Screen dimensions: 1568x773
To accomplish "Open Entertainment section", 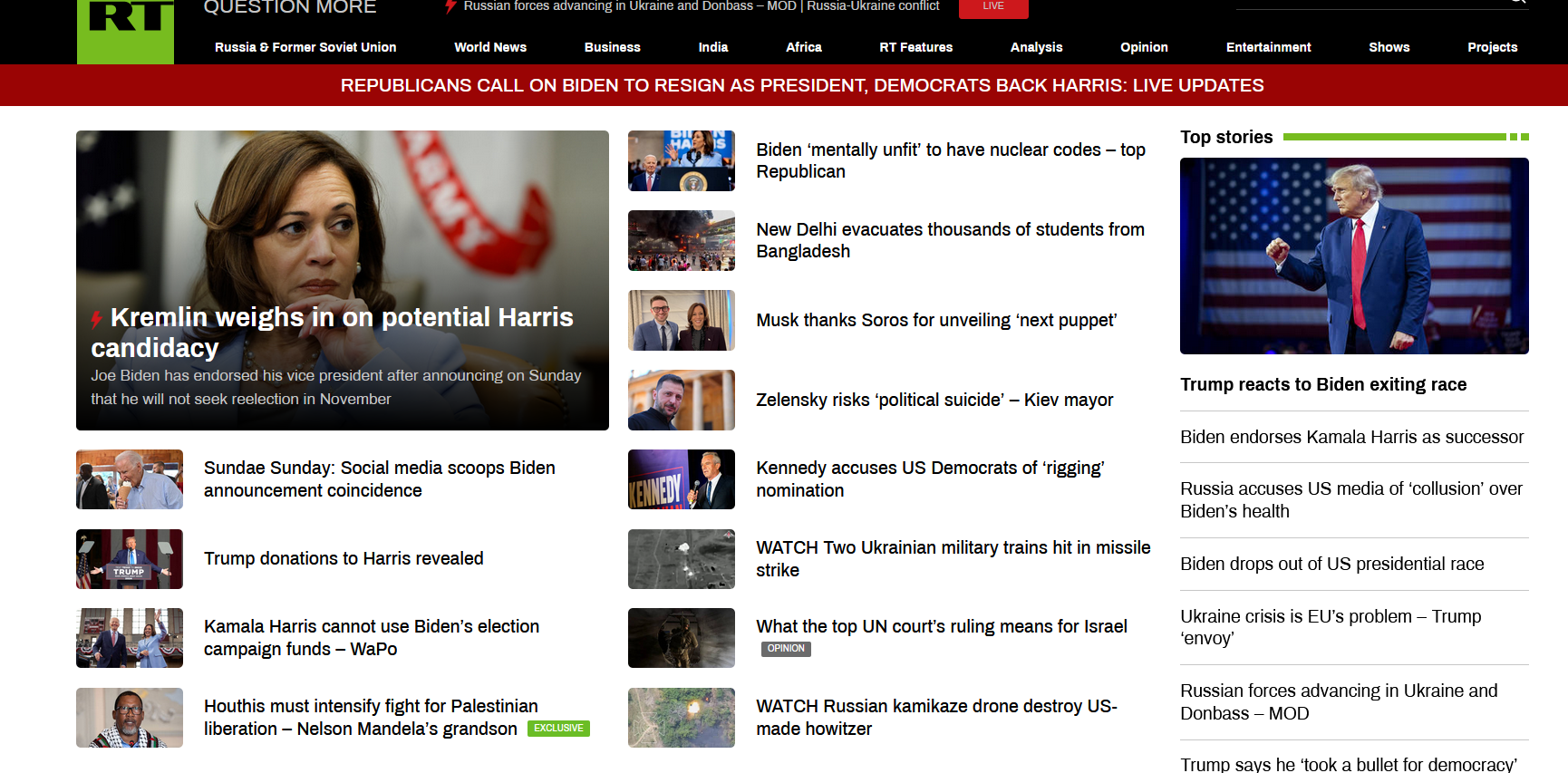I will pos(1269,47).
